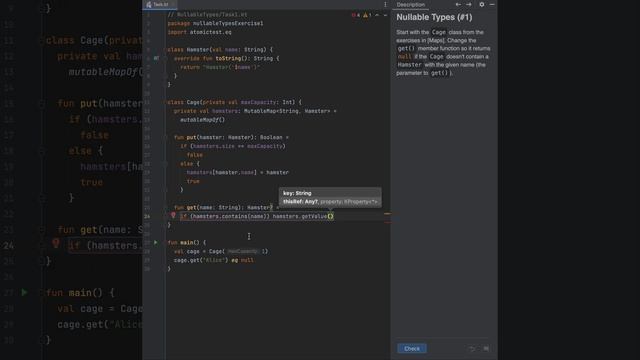This screenshot has width=640, height=360.
Task: Open Description panel settings gear
Action: tap(482, 4)
